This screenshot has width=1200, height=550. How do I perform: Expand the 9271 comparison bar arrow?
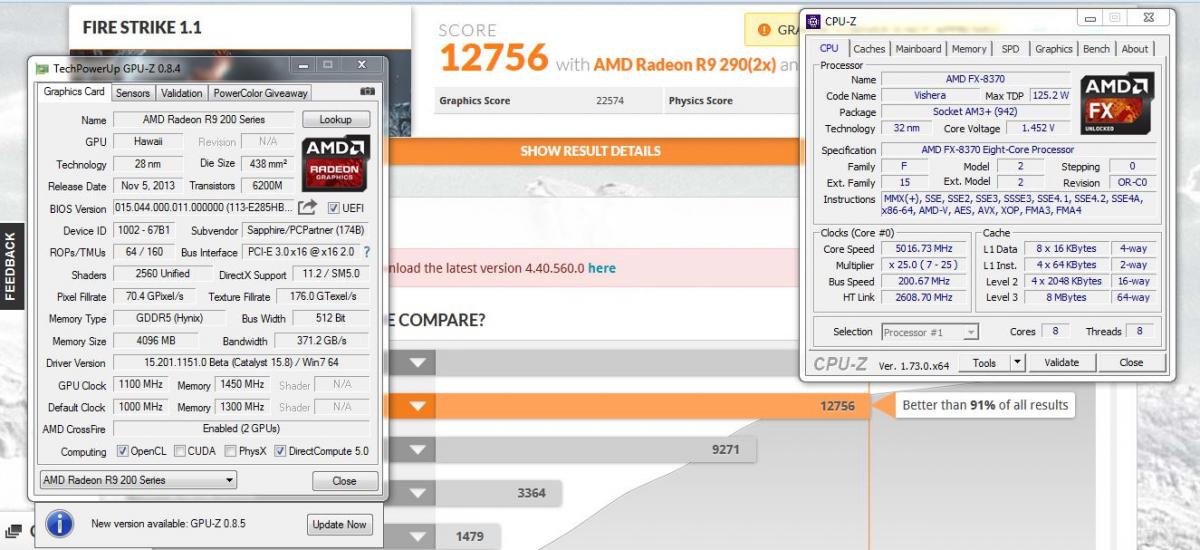click(418, 450)
